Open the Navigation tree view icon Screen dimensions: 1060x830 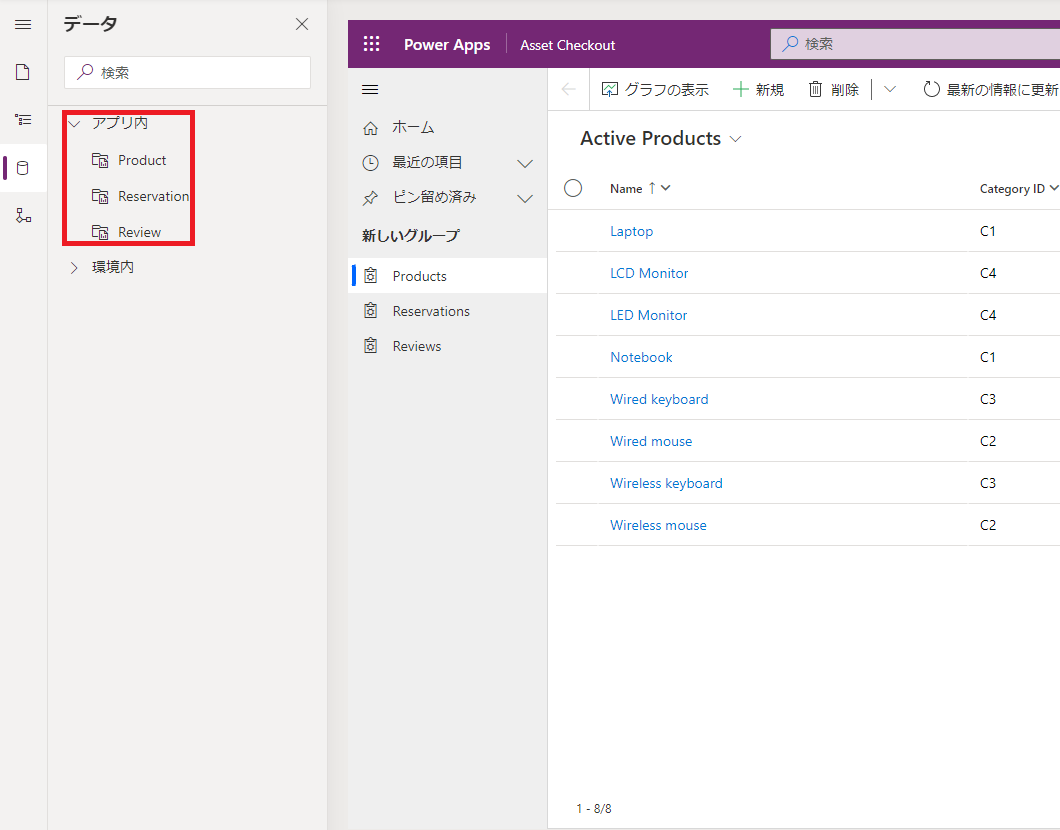coord(23,120)
